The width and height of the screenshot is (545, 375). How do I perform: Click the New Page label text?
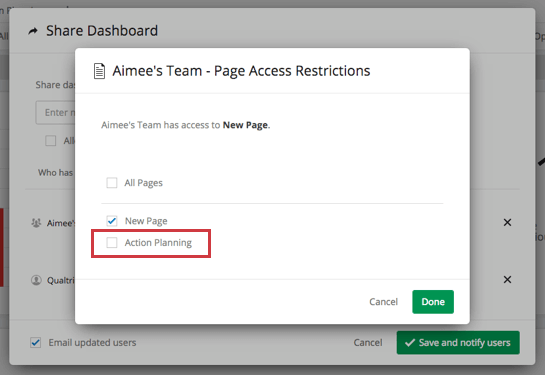[x=146, y=221]
